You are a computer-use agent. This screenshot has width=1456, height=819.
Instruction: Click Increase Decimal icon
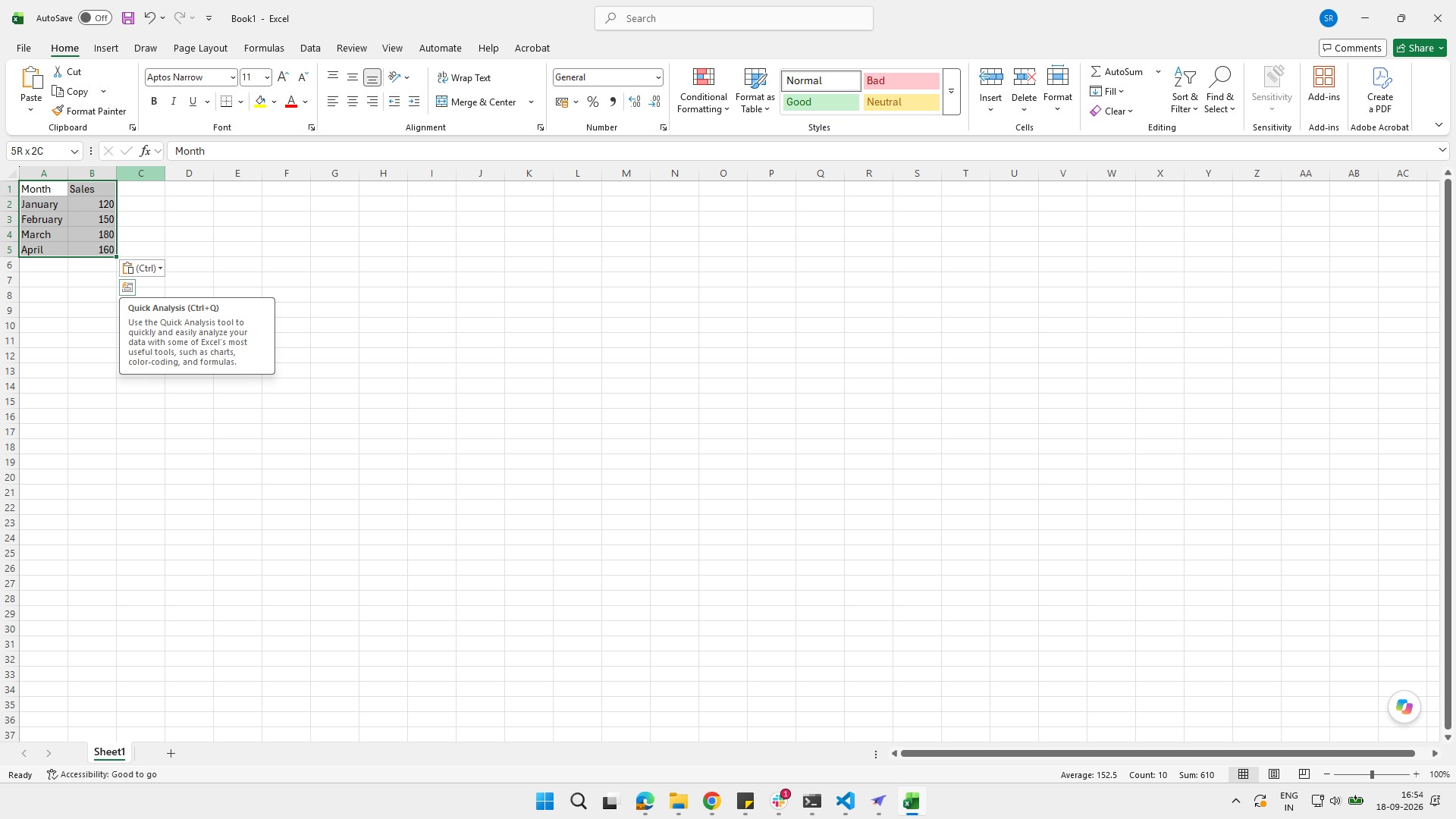pos(635,102)
